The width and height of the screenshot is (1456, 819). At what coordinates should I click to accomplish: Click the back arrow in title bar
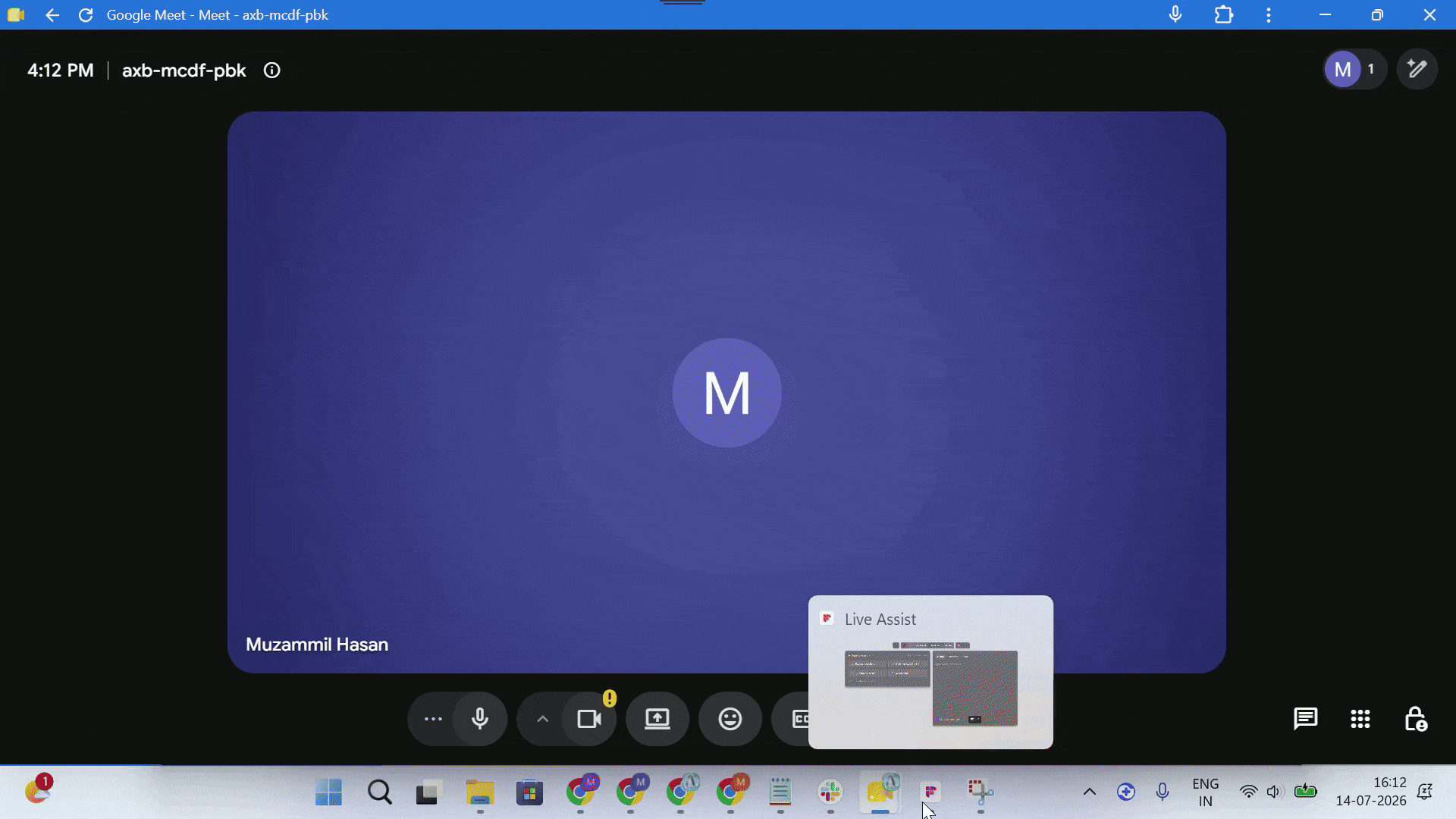point(52,15)
